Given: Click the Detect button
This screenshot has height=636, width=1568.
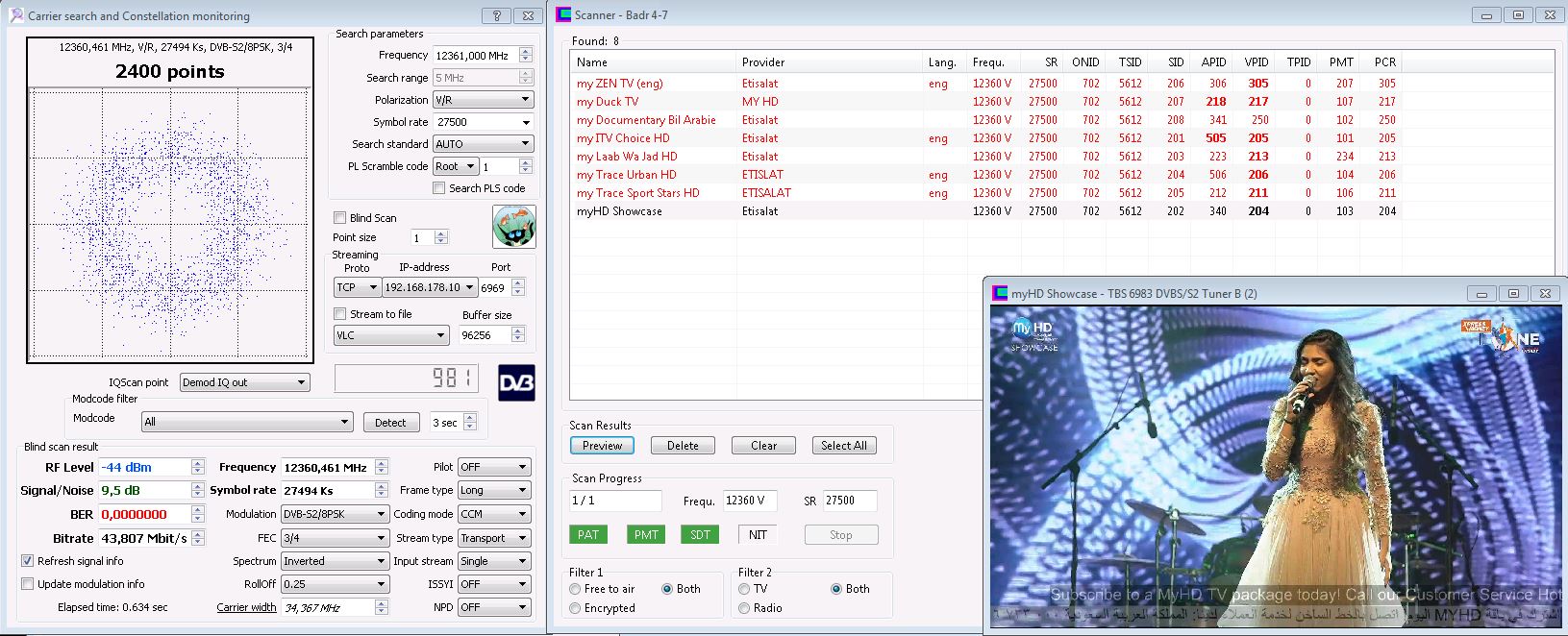Looking at the screenshot, I should [390, 423].
